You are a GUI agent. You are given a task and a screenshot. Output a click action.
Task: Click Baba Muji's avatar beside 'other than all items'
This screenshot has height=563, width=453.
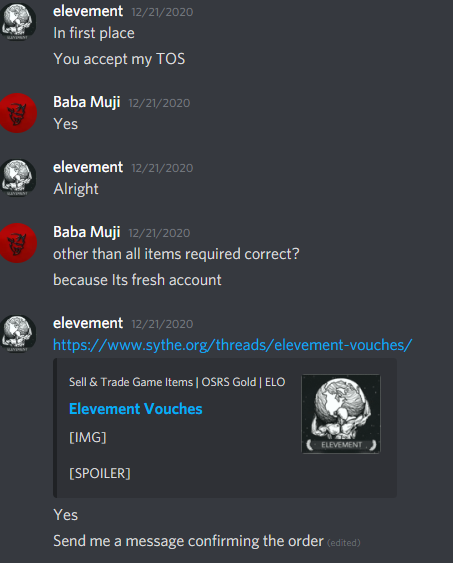tap(18, 243)
